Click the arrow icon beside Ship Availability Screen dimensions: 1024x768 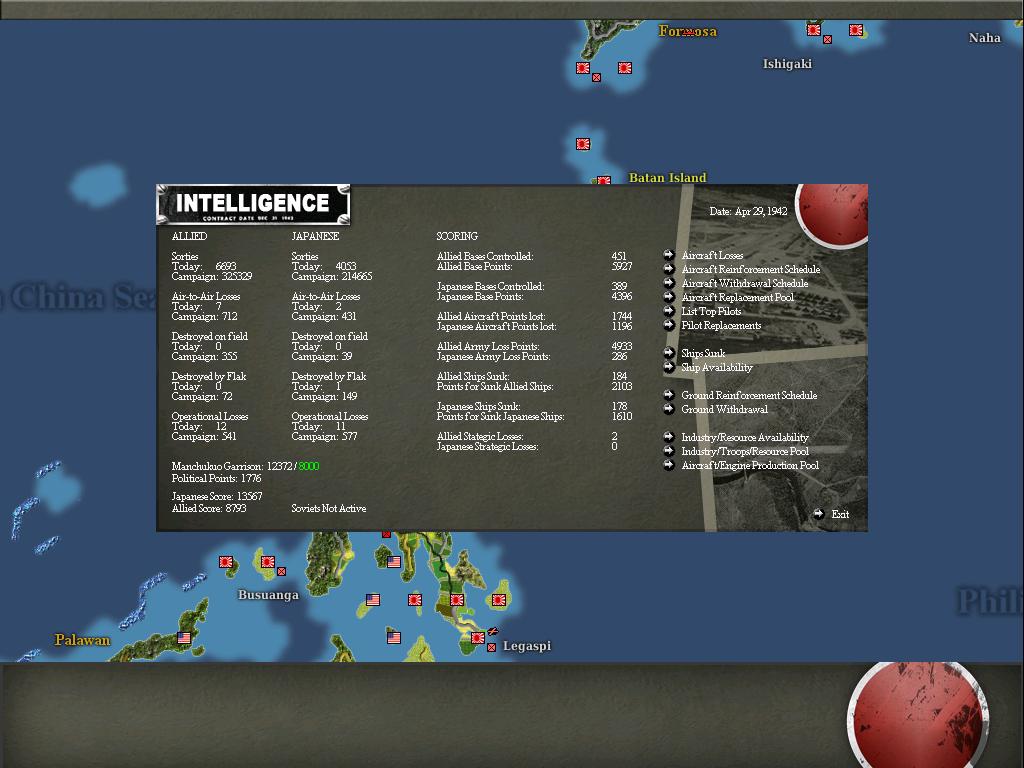point(668,367)
